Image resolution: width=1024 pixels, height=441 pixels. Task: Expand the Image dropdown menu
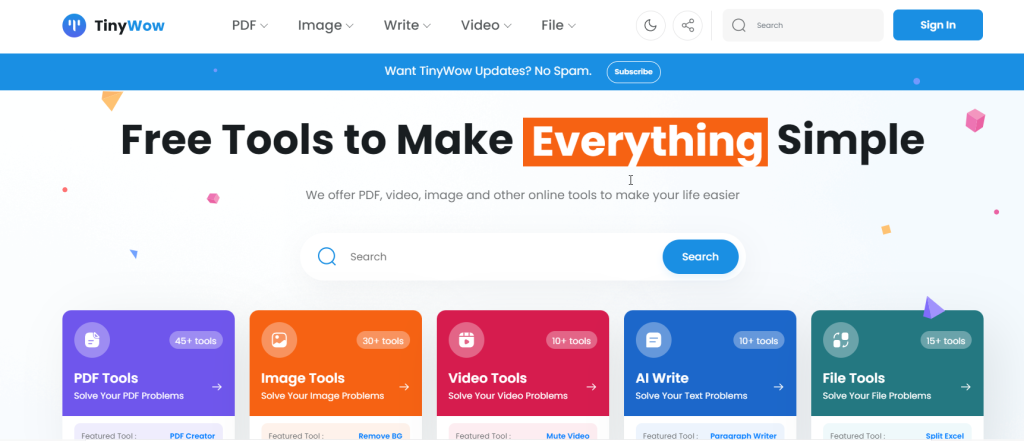tap(326, 25)
